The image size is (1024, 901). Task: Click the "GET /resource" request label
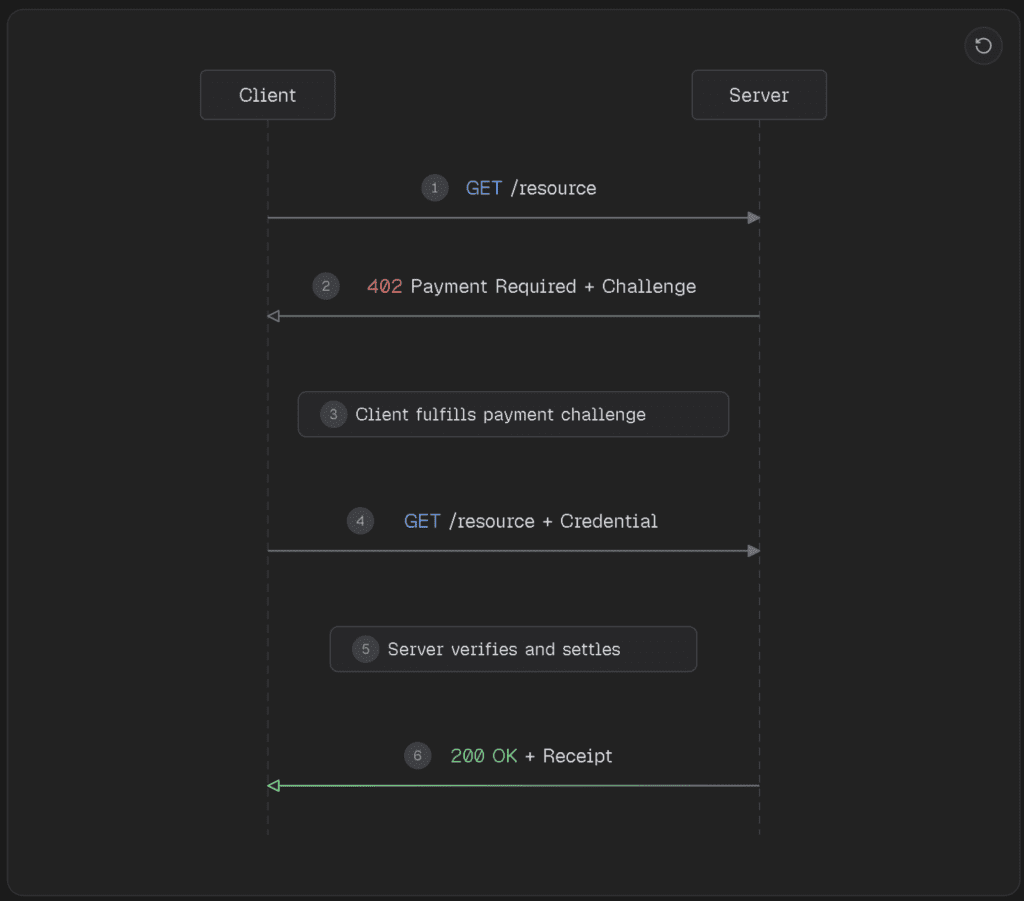[x=531, y=188]
